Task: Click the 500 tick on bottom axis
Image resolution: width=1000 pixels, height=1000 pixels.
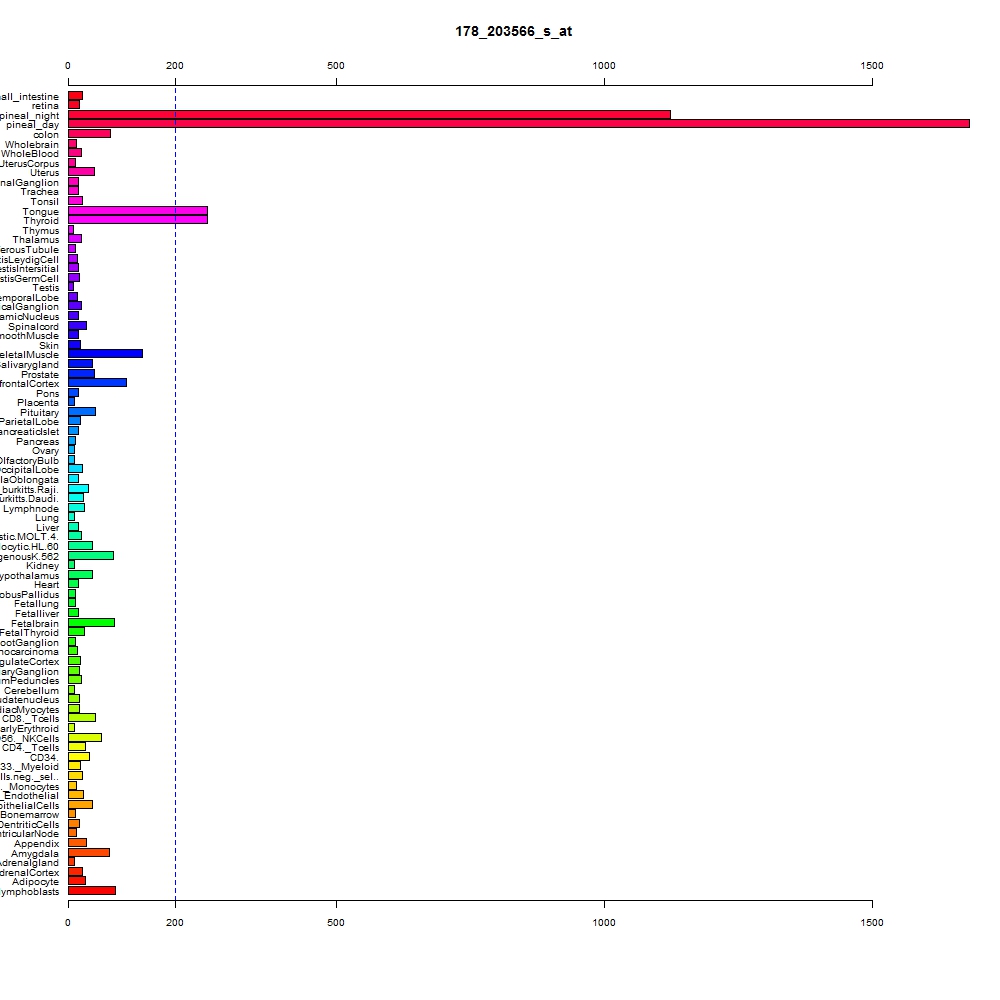Action: click(336, 922)
